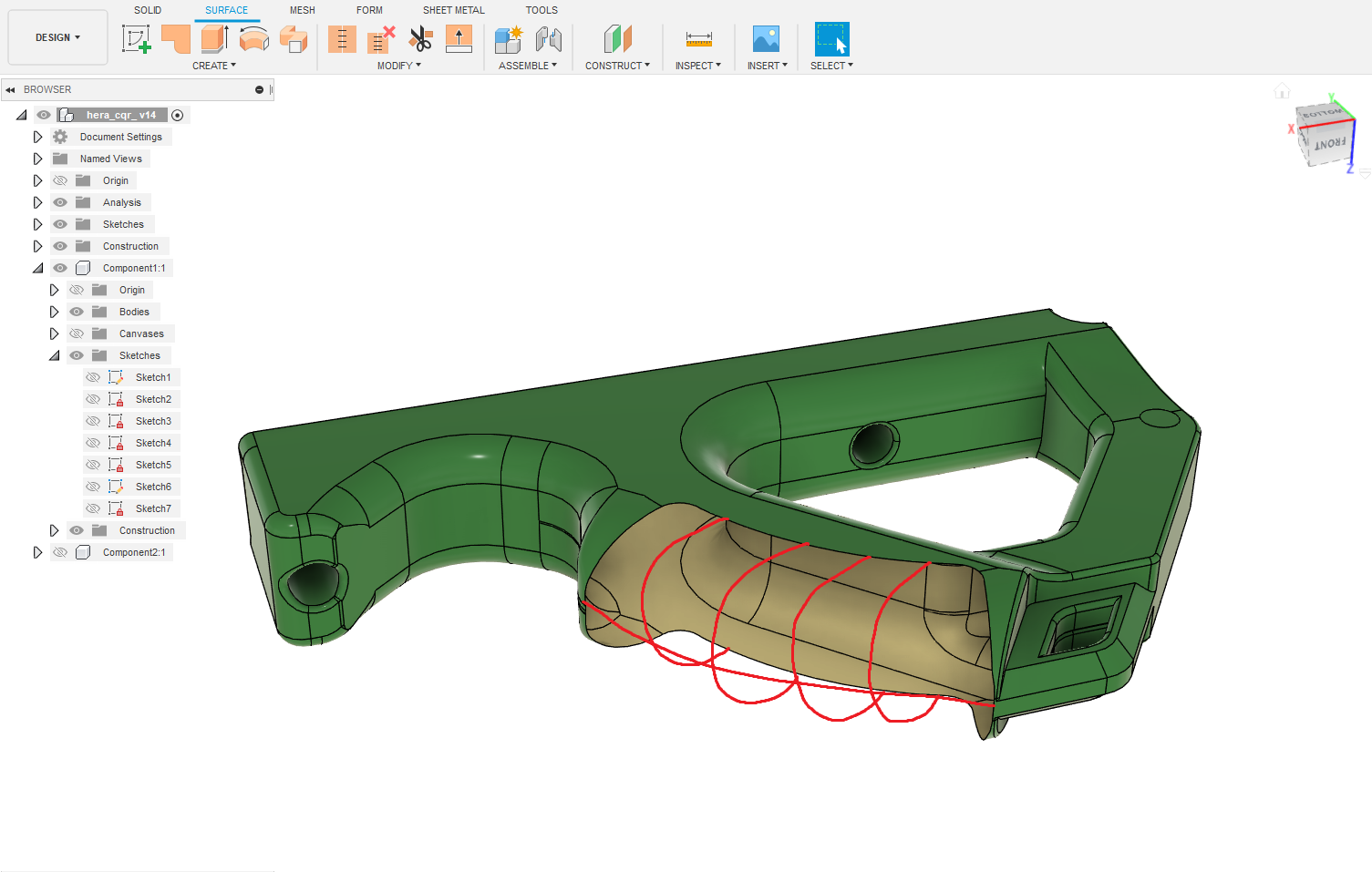The image size is (1372, 872).
Task: Expand the Bodies folder
Action: click(54, 312)
